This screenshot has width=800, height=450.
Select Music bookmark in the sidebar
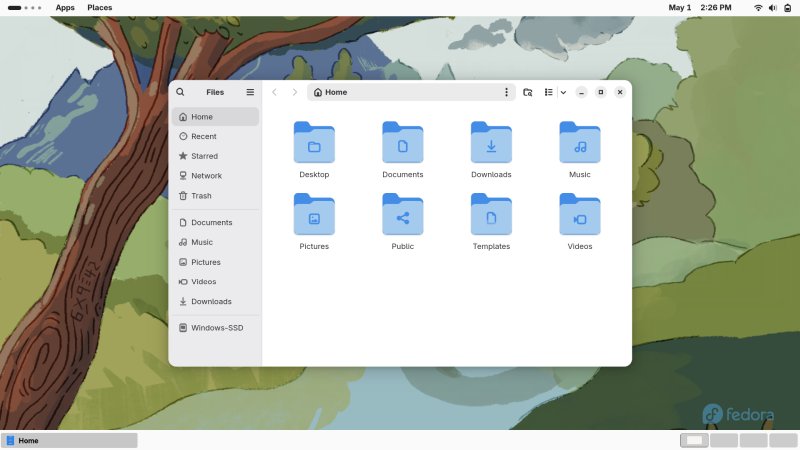click(x=215, y=242)
